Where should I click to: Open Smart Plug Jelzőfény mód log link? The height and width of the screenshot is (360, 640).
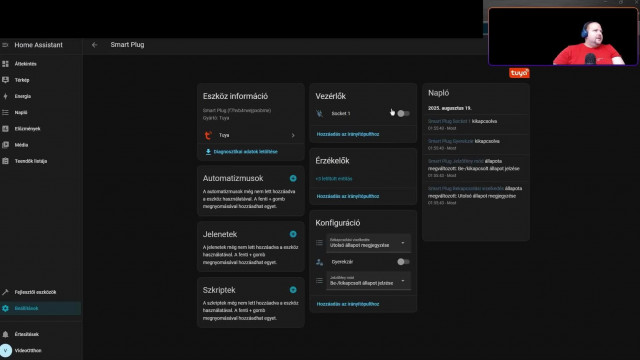(456, 161)
